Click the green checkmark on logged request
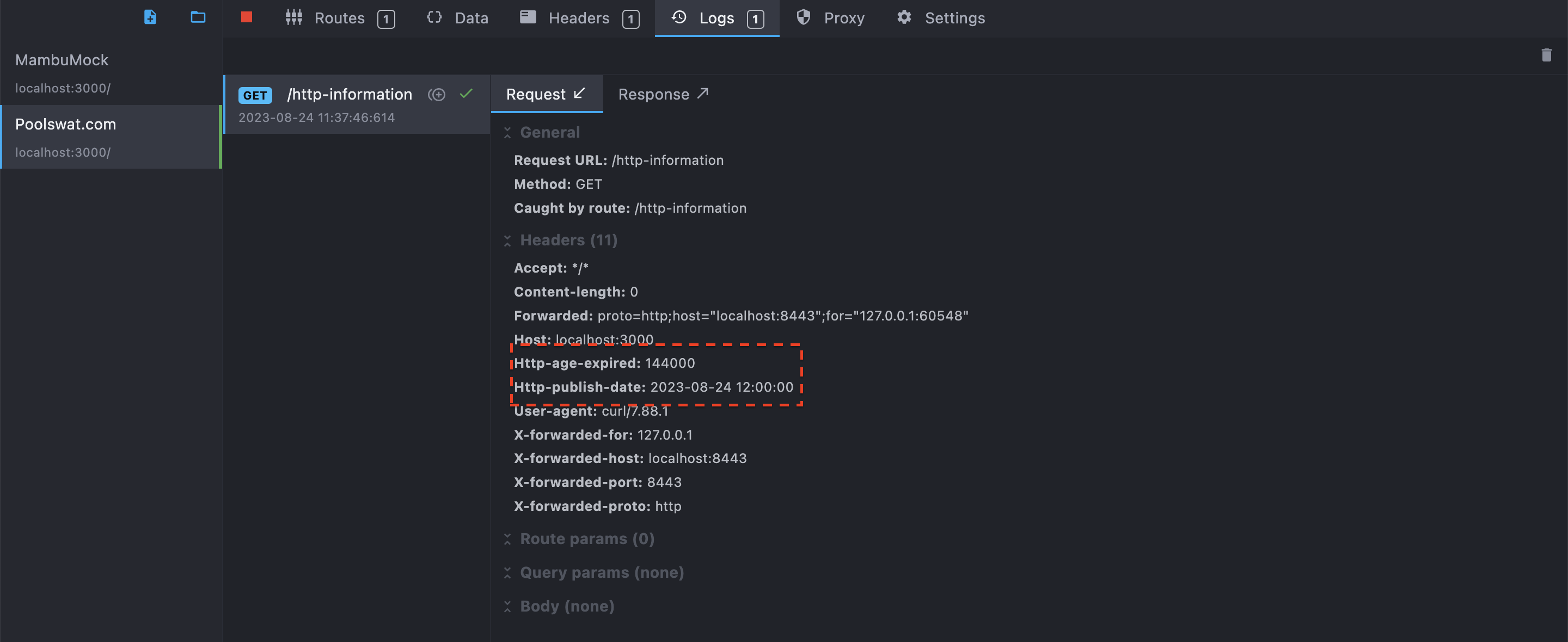1568x642 pixels. tap(466, 94)
